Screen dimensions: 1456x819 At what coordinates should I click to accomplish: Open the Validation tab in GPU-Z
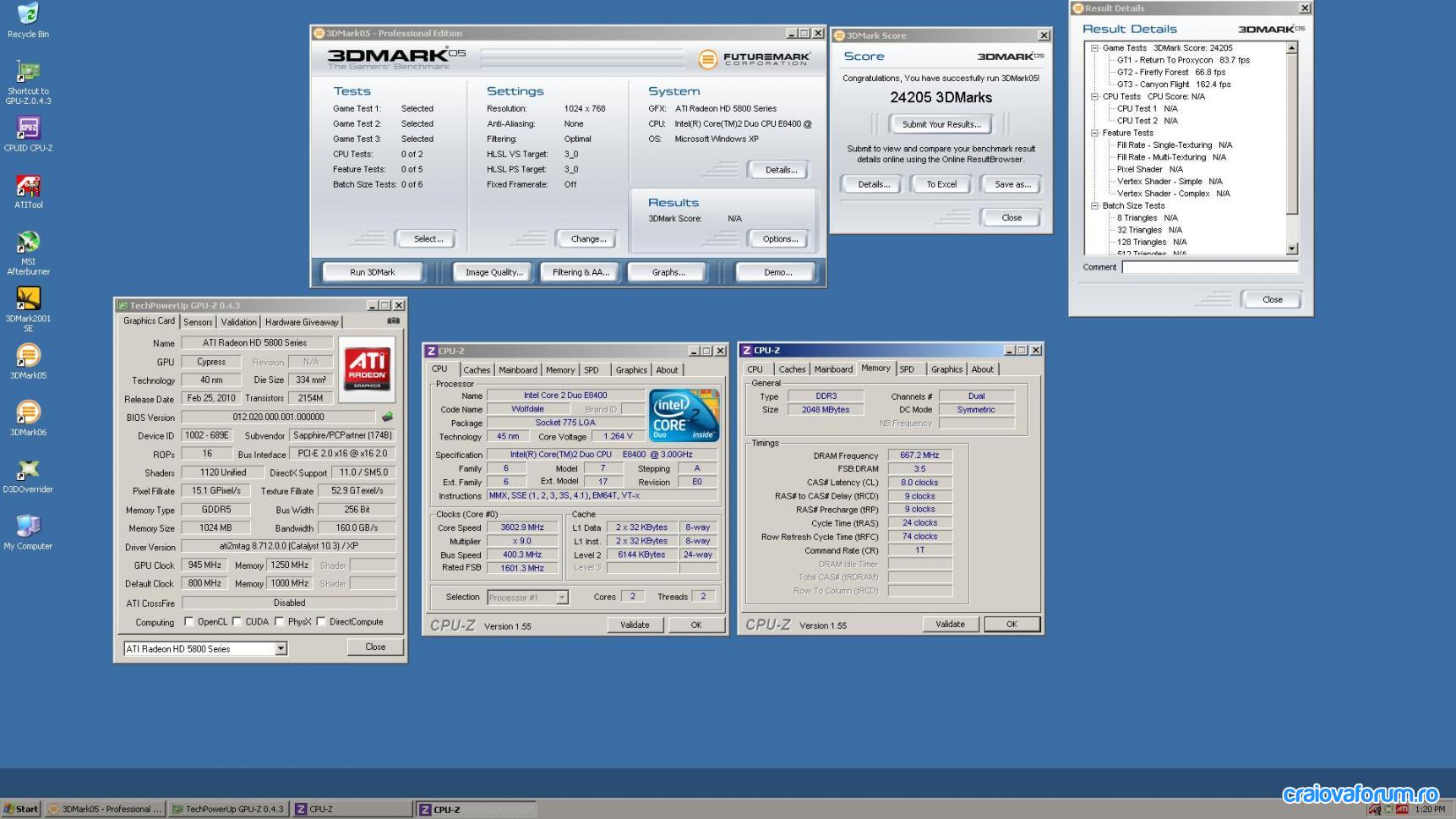(x=238, y=322)
